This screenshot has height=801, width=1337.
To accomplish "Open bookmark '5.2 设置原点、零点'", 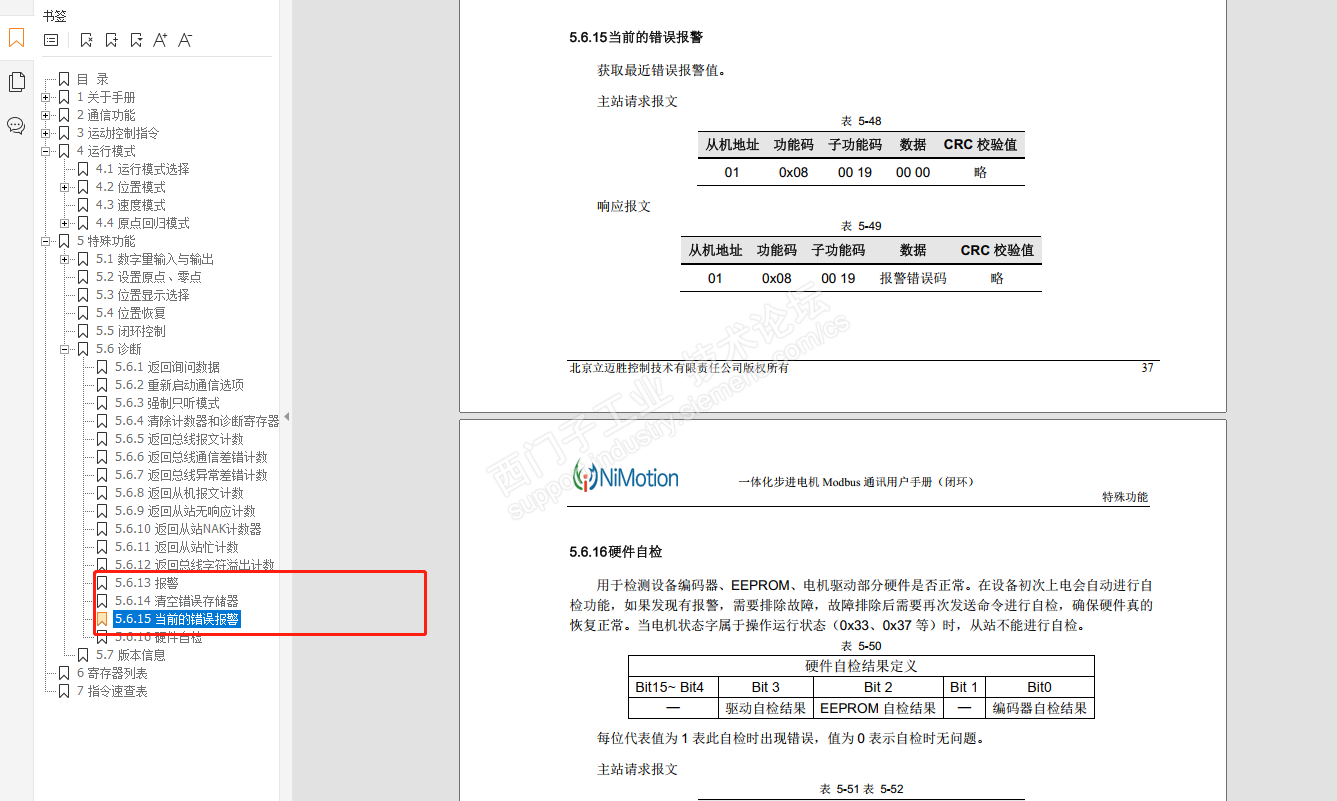I will [149, 277].
